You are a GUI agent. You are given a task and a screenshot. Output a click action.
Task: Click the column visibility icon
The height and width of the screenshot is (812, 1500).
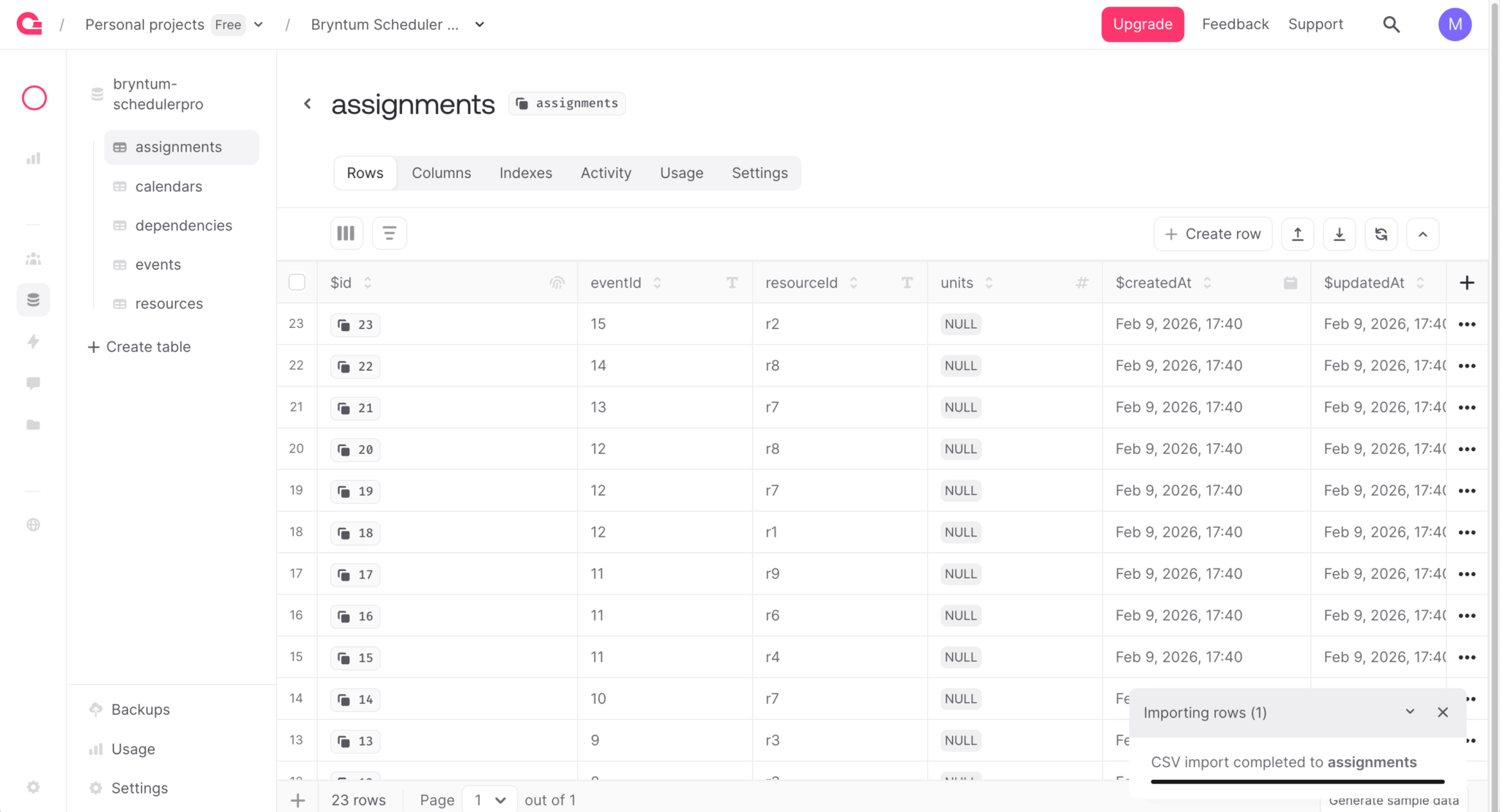click(346, 234)
